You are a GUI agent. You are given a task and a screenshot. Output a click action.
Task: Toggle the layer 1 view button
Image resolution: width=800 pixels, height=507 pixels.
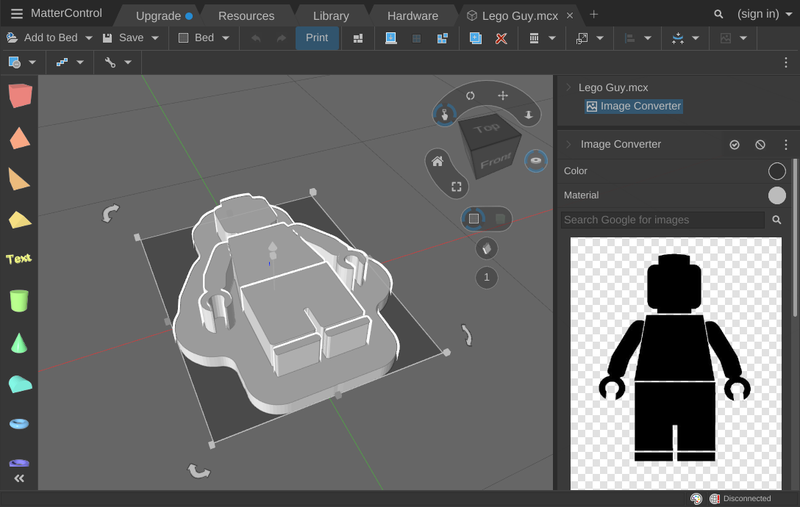(x=486, y=277)
